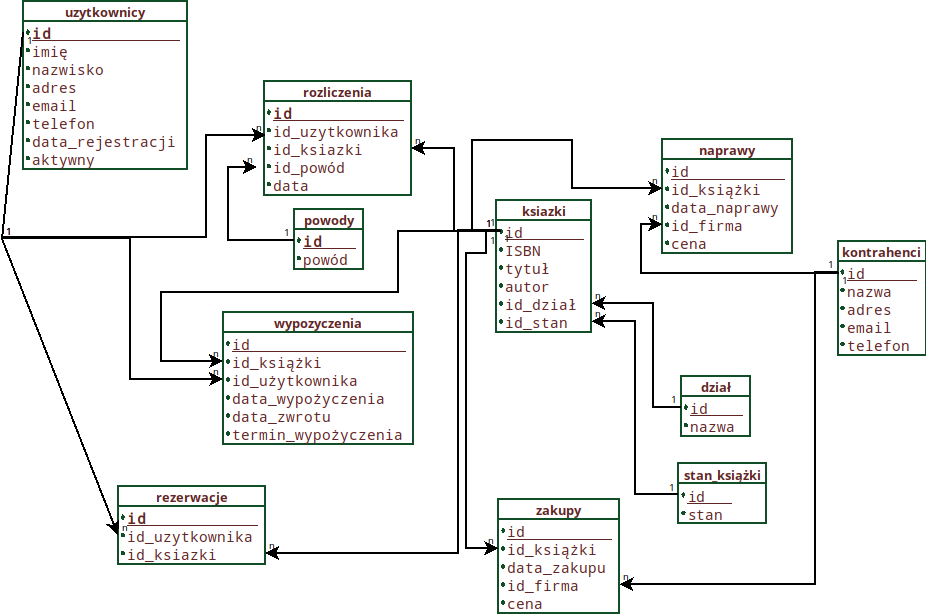Select the cena field in naprawy
The width and height of the screenshot is (926, 614).
click(689, 244)
